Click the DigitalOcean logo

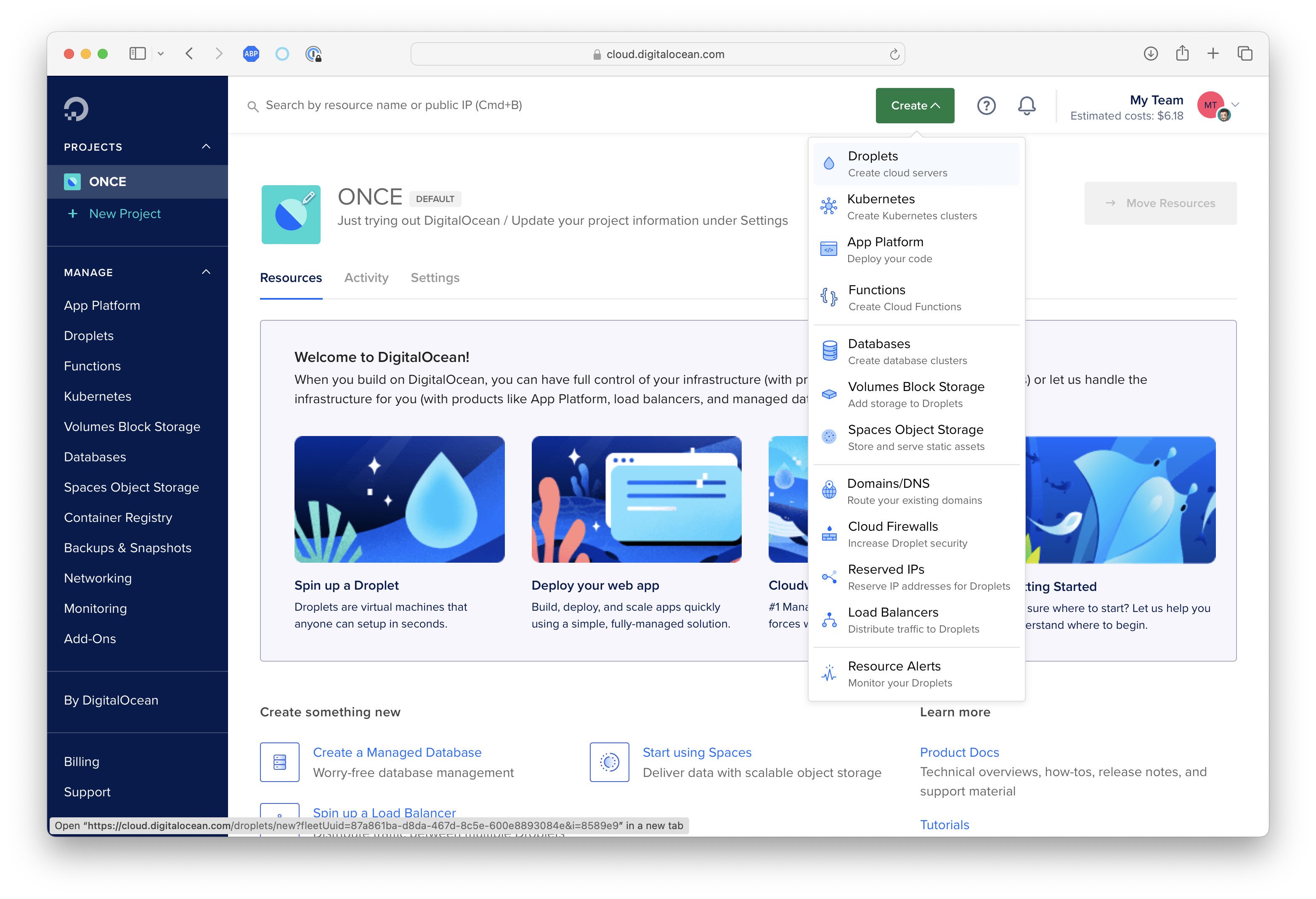77,109
